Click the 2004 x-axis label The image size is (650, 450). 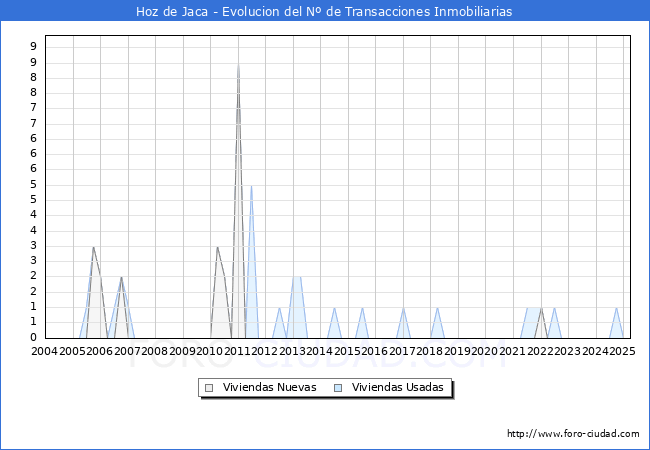45,351
